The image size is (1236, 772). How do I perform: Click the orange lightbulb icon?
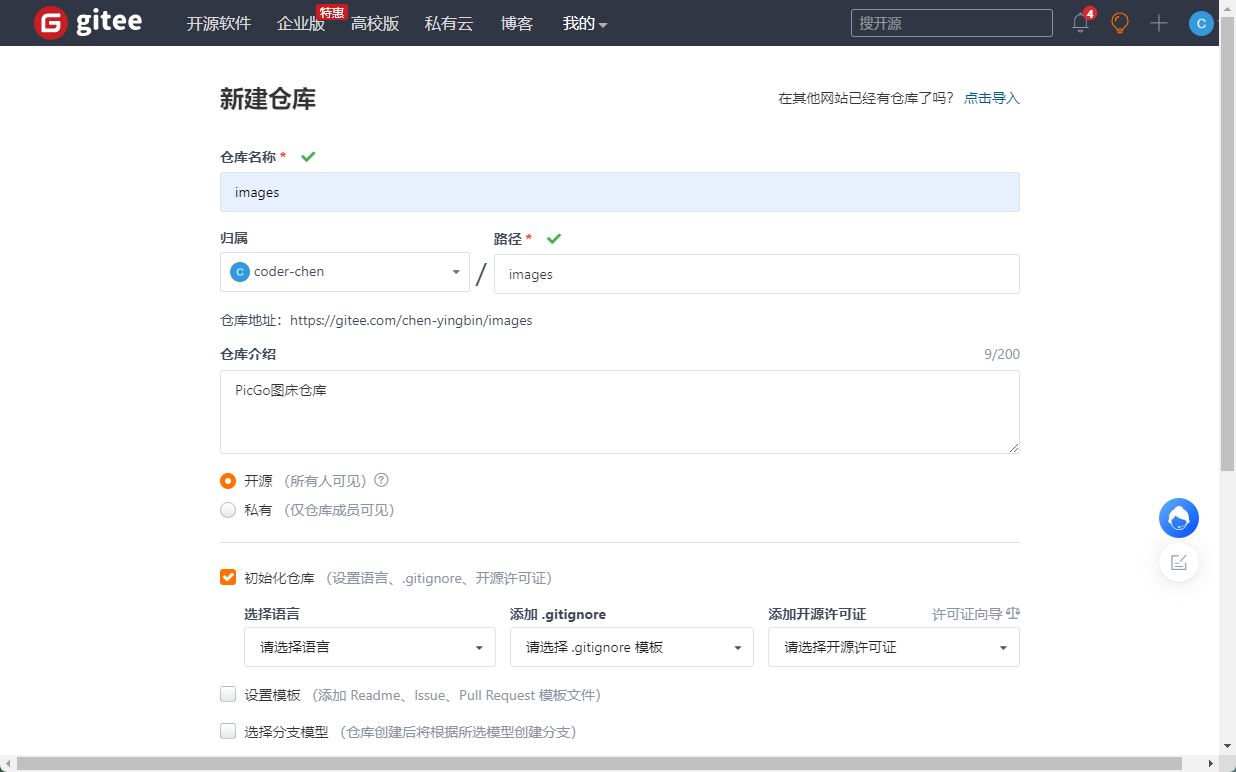1120,23
